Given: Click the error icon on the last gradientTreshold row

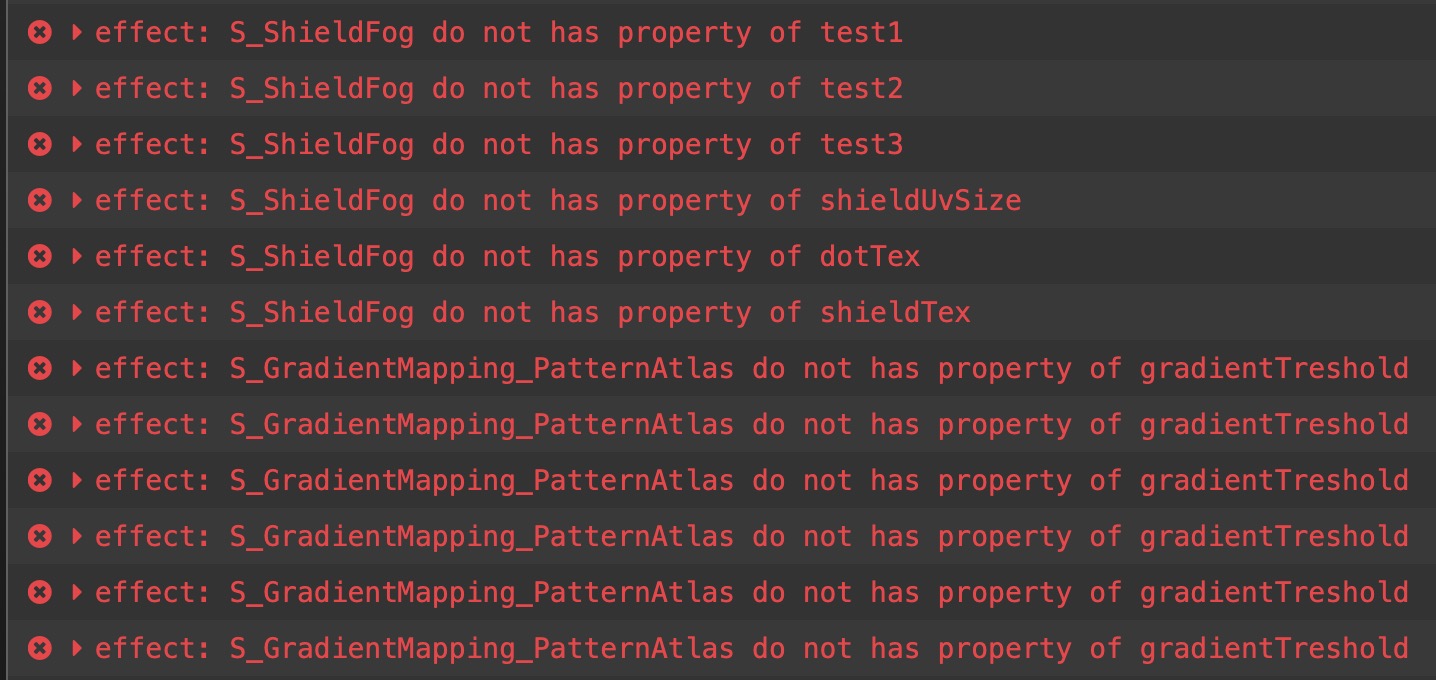Looking at the screenshot, I should (x=39, y=649).
